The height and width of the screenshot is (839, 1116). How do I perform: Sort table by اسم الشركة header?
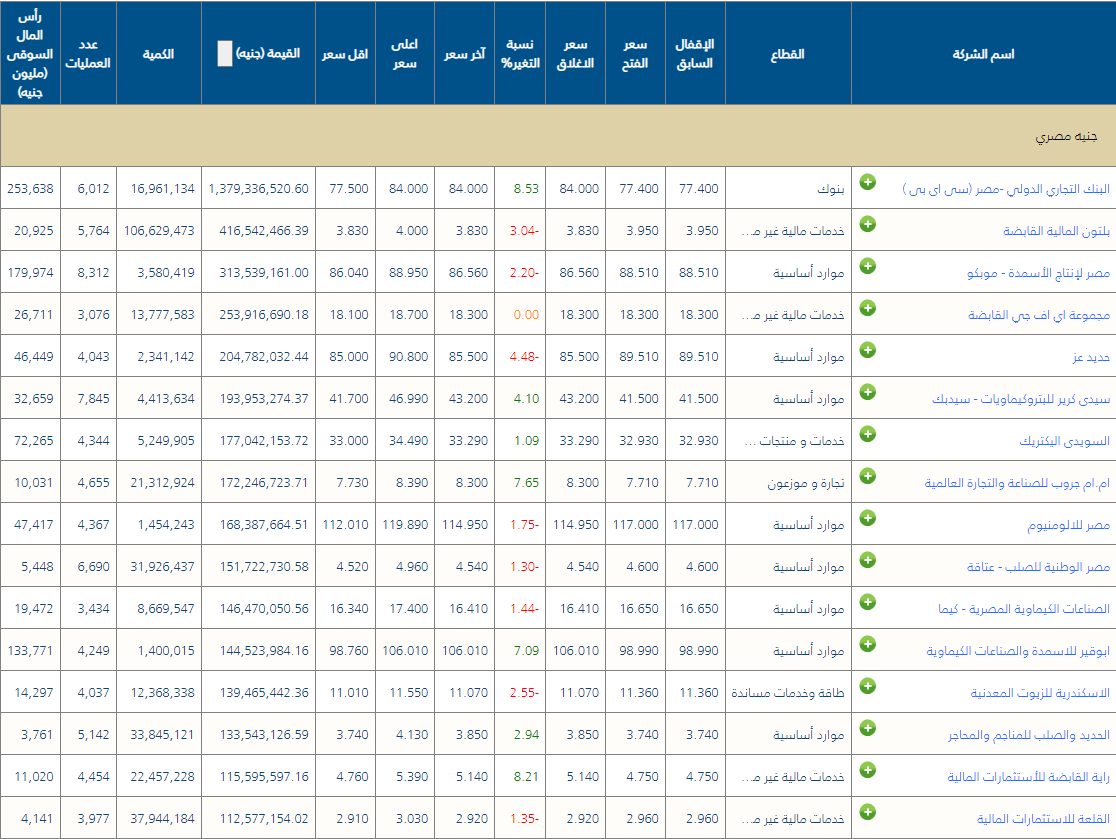click(x=982, y=54)
